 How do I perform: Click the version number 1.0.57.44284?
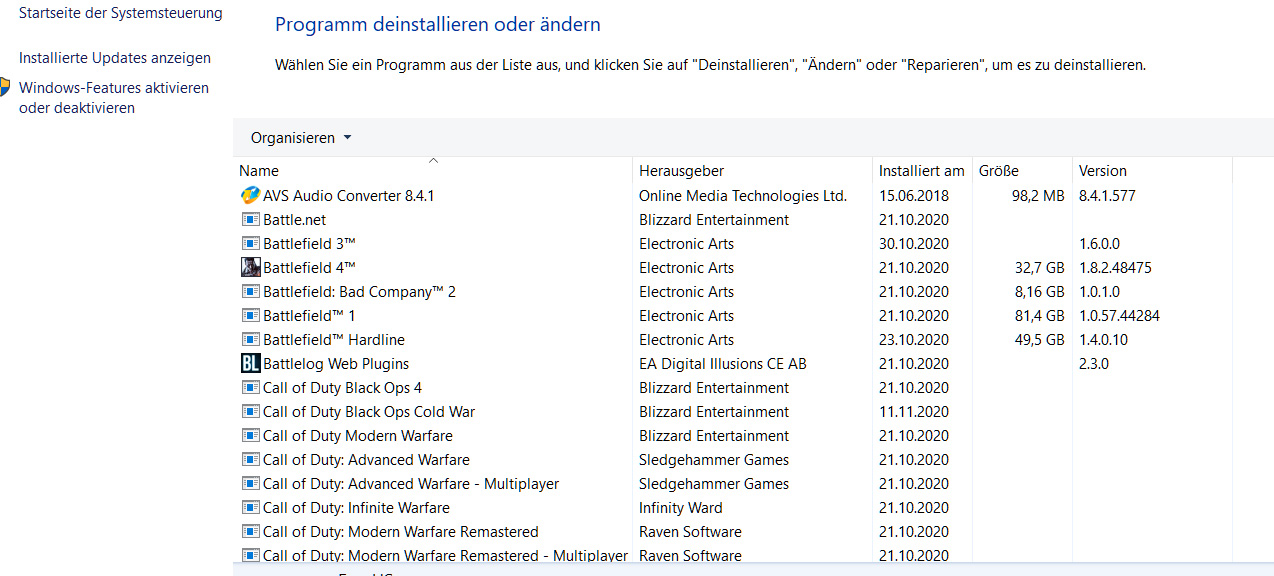1119,316
